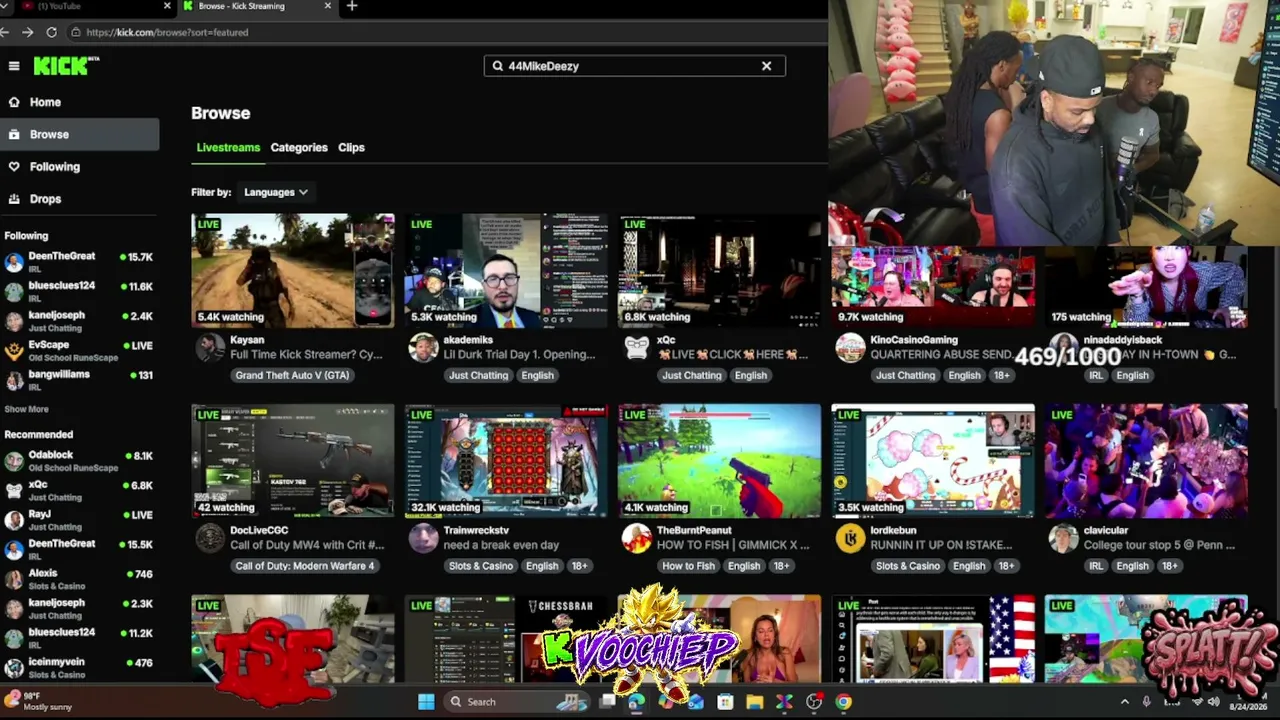Expand Show More under Following
This screenshot has height=720, width=1280.
pos(26,409)
